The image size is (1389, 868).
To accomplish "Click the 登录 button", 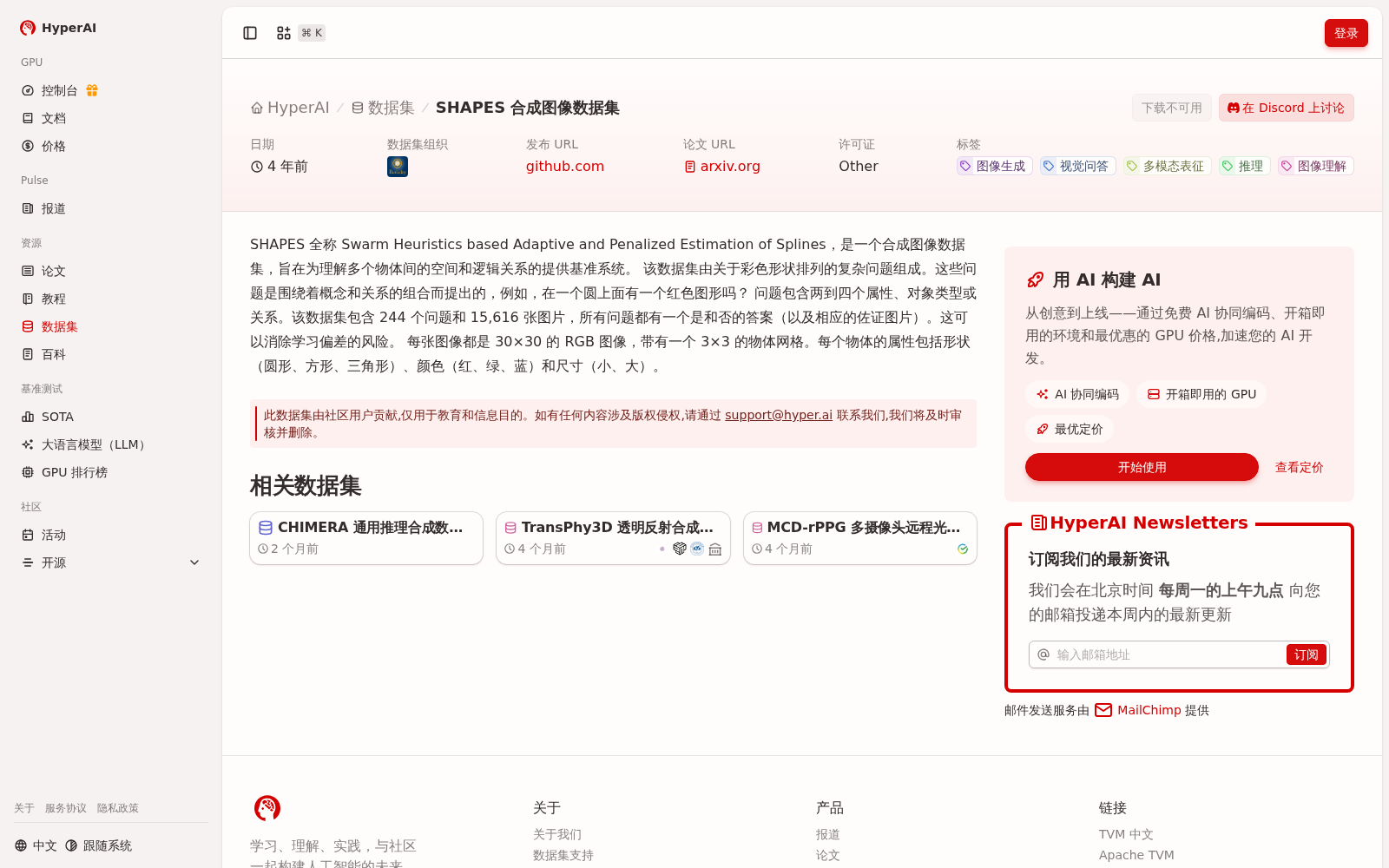I will (1346, 33).
